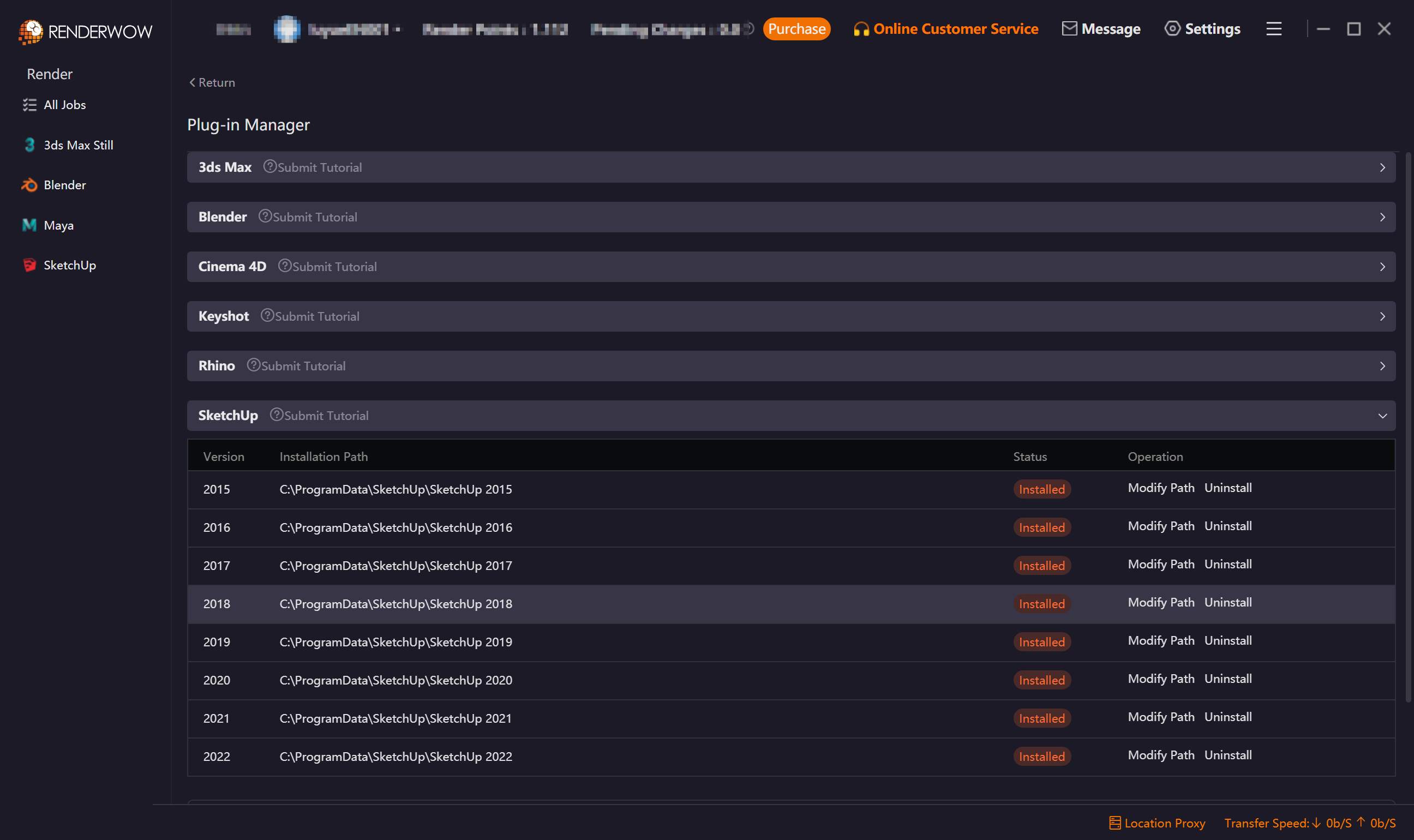Modify Path for SketchUp 2015
The width and height of the screenshot is (1414, 840).
pyautogui.click(x=1161, y=488)
